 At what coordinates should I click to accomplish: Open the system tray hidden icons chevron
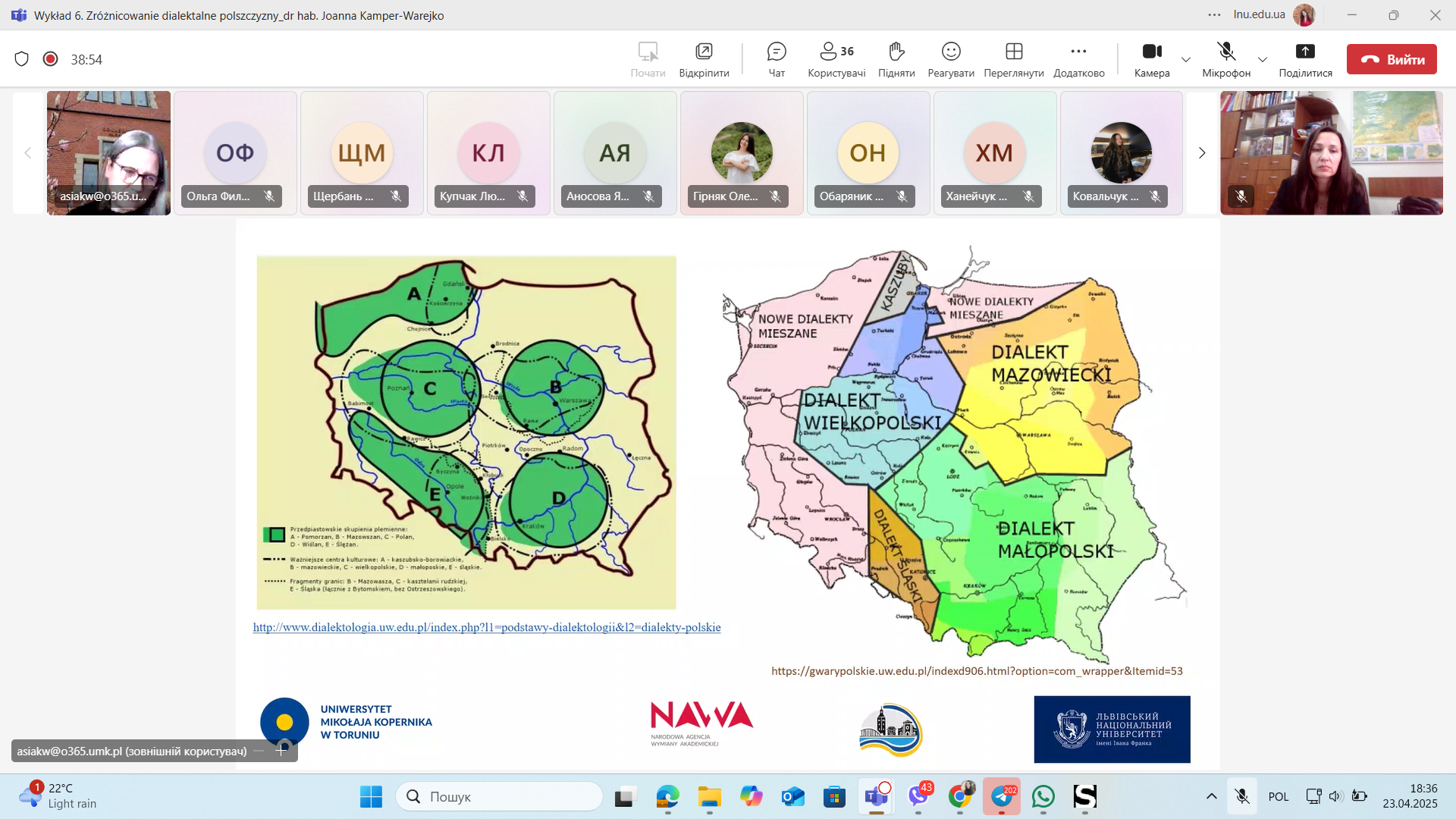[x=1212, y=796]
